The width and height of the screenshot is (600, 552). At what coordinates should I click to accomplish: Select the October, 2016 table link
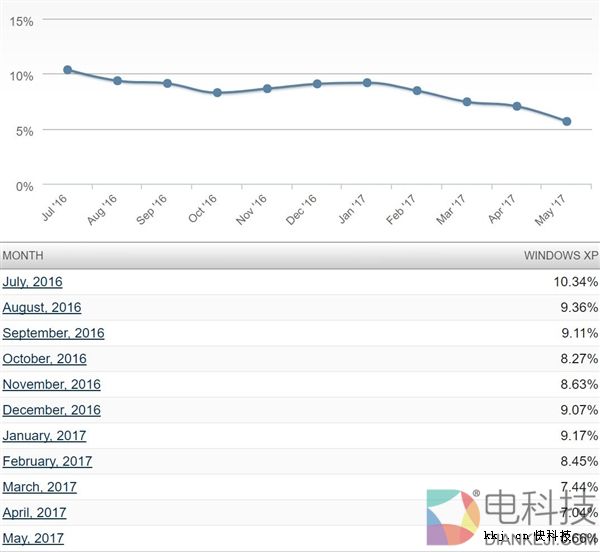[x=44, y=359]
